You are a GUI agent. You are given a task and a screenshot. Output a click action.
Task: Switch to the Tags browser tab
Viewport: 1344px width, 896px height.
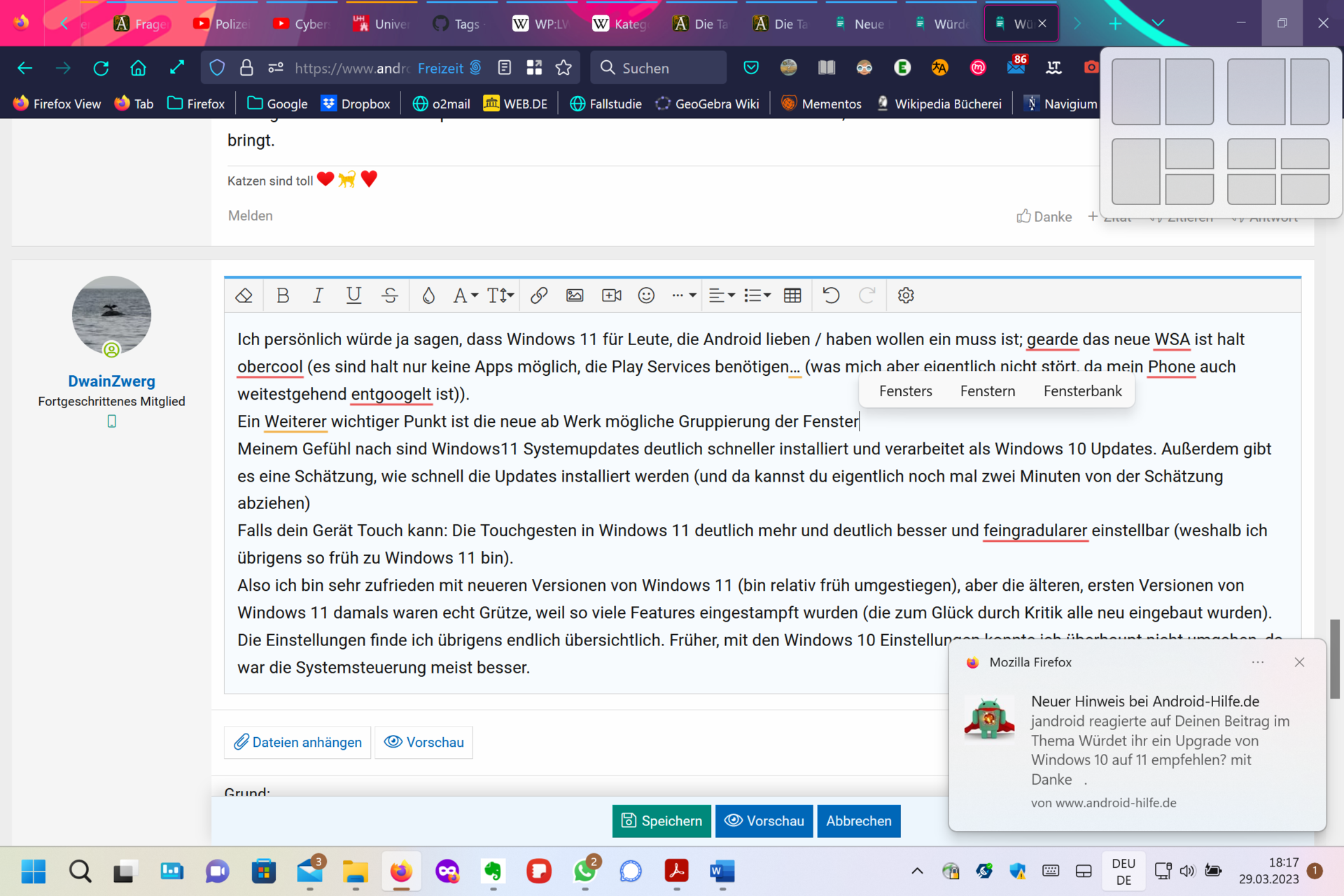point(459,24)
